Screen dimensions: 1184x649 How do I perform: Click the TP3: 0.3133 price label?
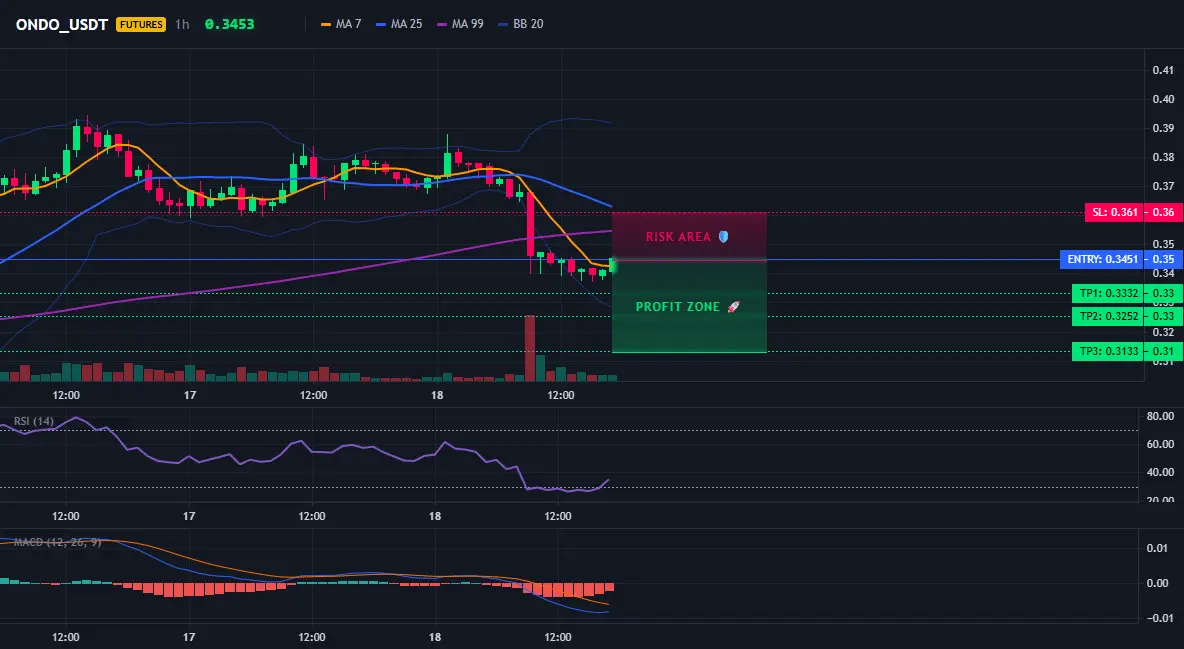tap(1108, 351)
